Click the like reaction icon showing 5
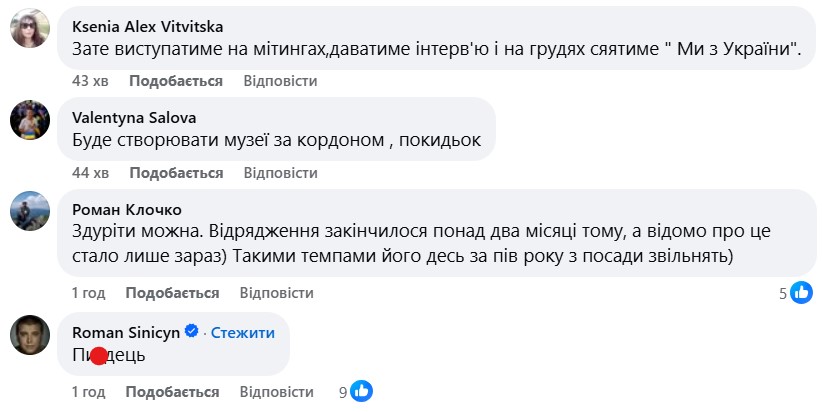823x412 pixels. click(x=801, y=293)
